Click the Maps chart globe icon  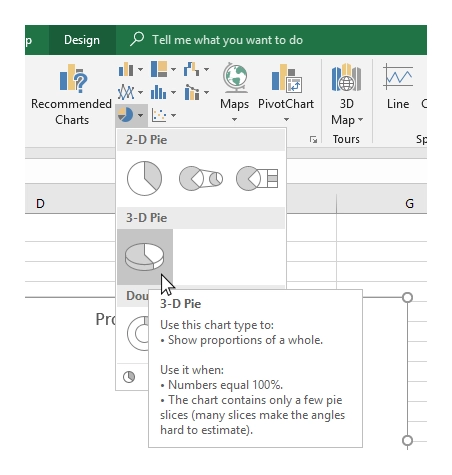coord(235,78)
